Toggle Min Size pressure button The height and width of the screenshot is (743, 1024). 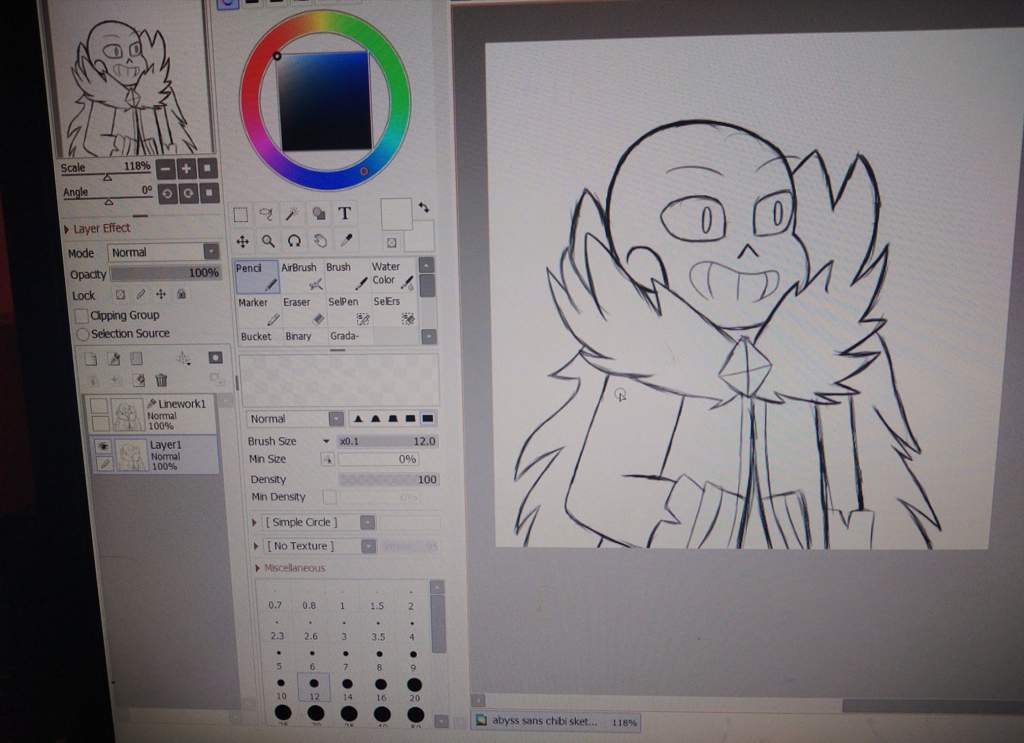327,460
